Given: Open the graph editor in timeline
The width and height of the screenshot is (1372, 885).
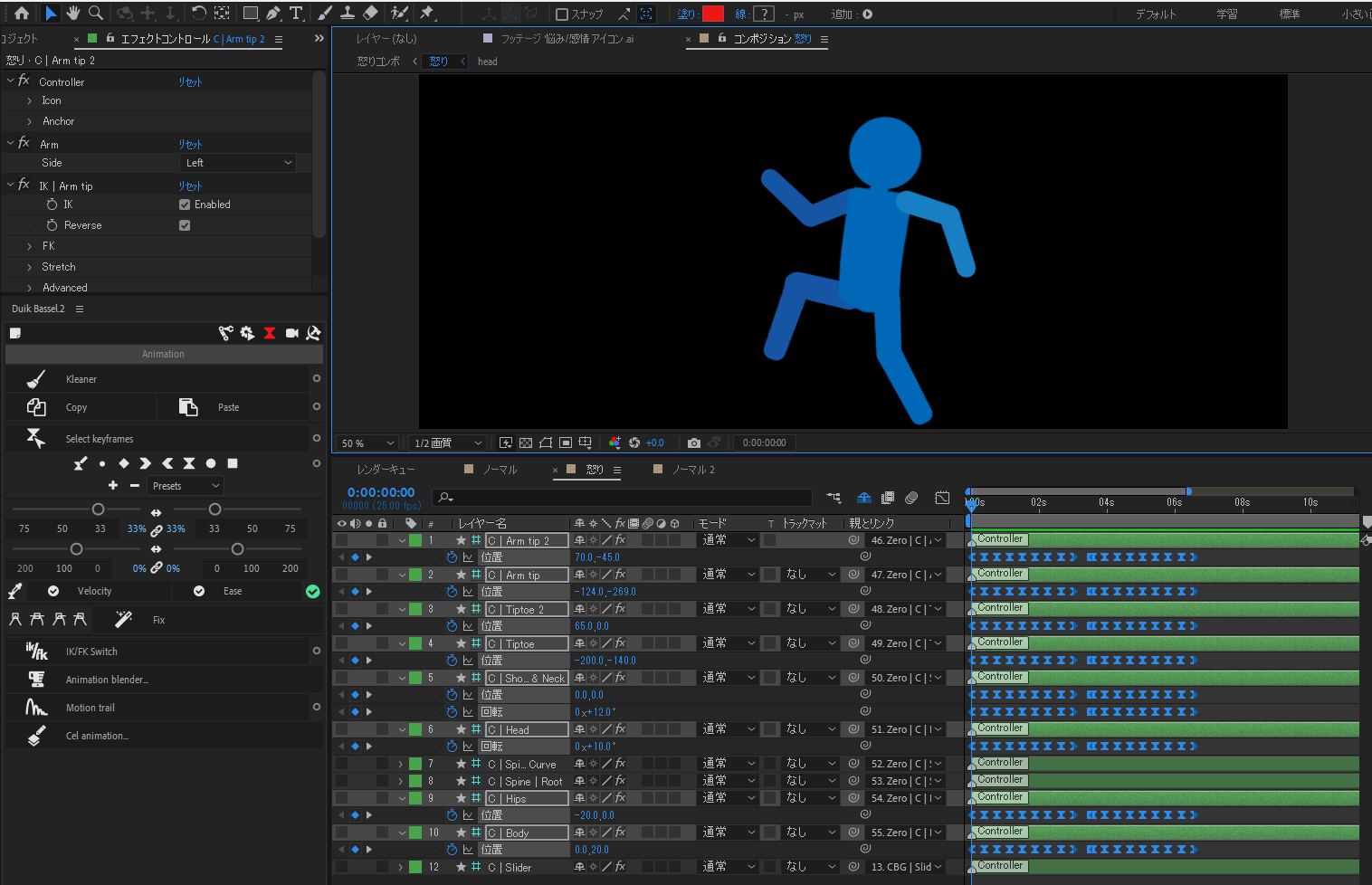Looking at the screenshot, I should click(942, 498).
